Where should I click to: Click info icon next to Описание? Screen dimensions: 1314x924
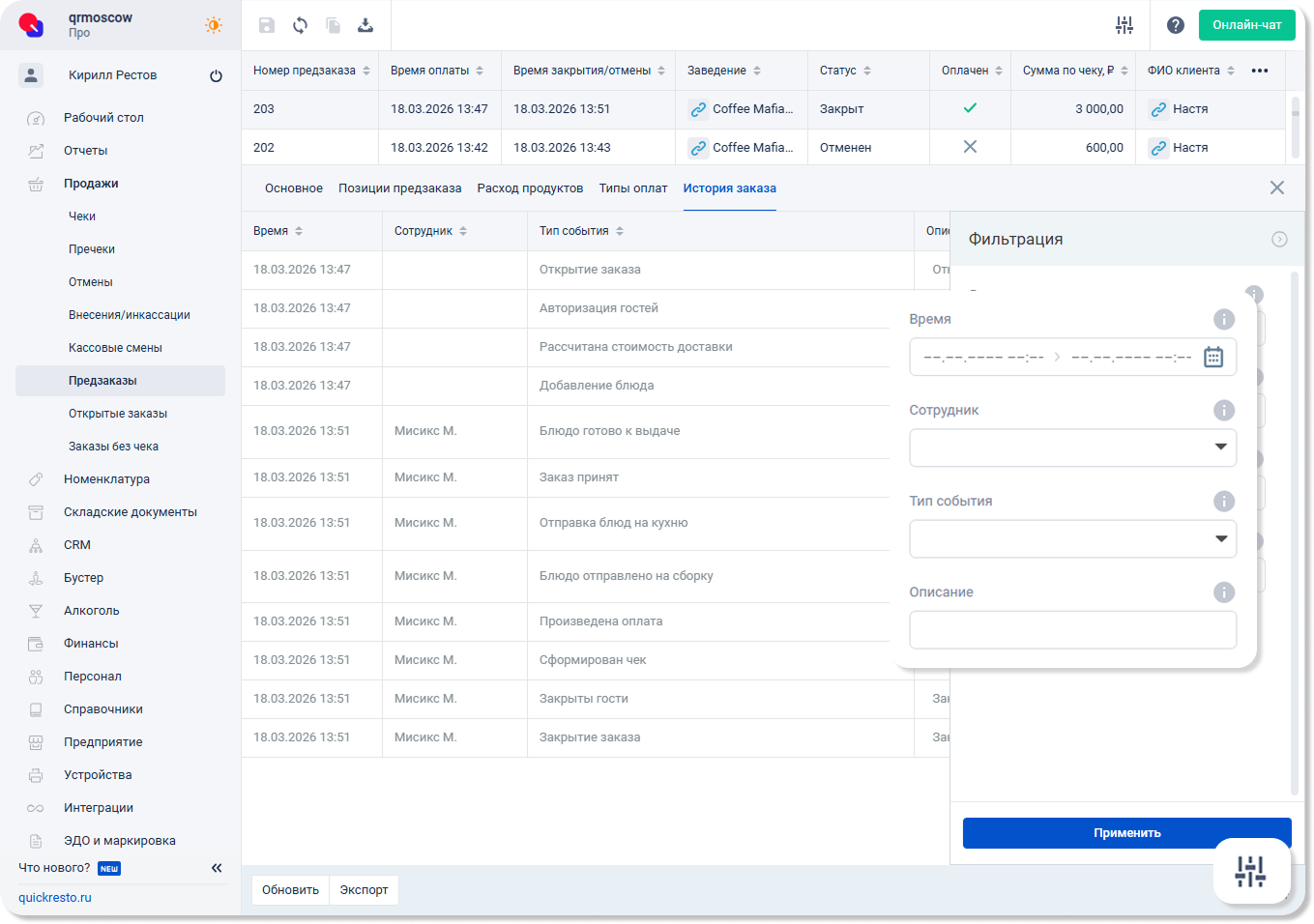tap(1224, 592)
